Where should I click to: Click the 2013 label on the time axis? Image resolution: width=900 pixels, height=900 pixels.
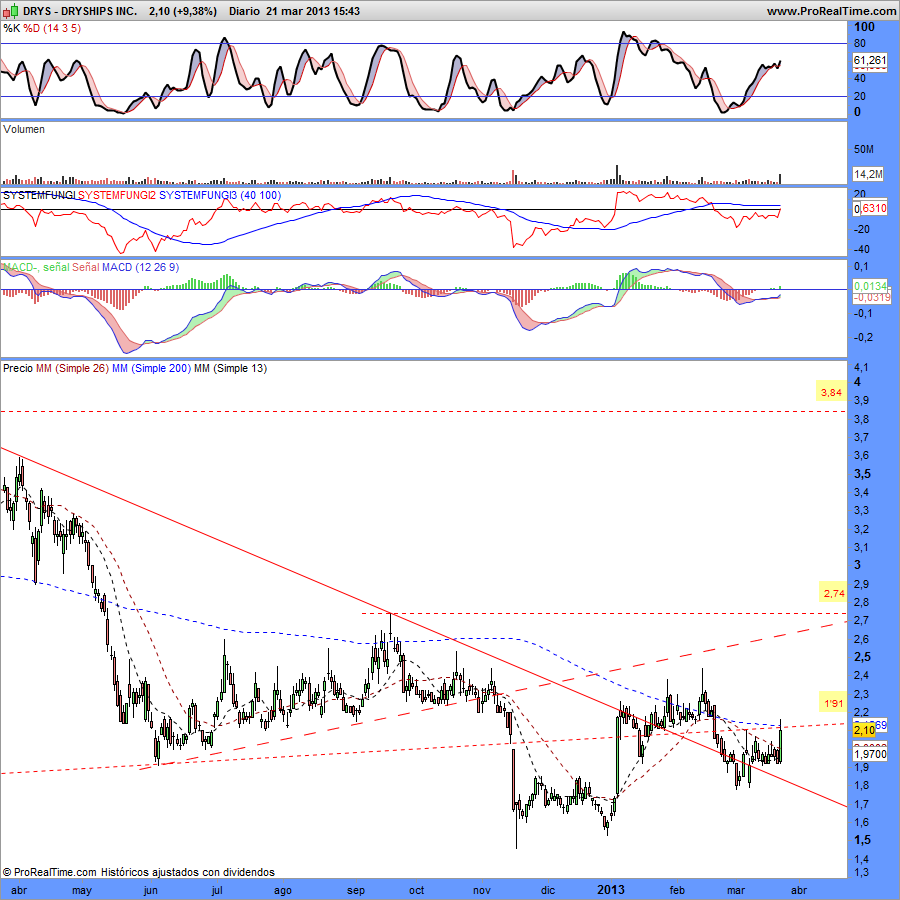coord(610,890)
